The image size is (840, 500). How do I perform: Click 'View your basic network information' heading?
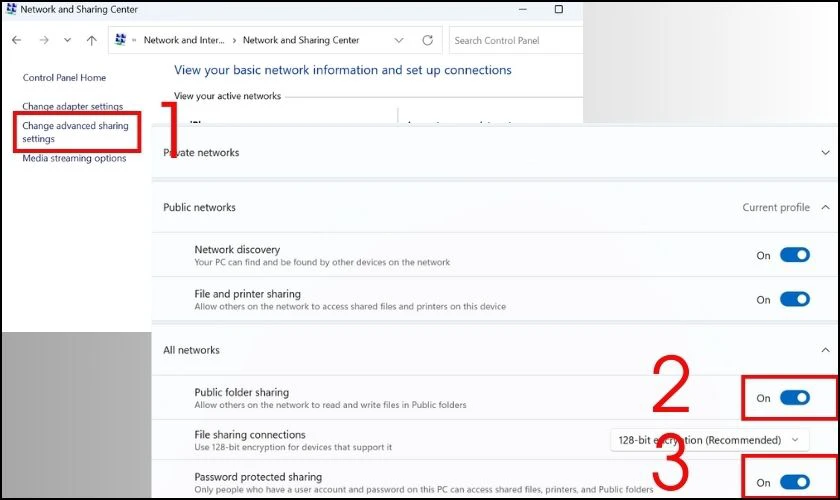point(343,70)
